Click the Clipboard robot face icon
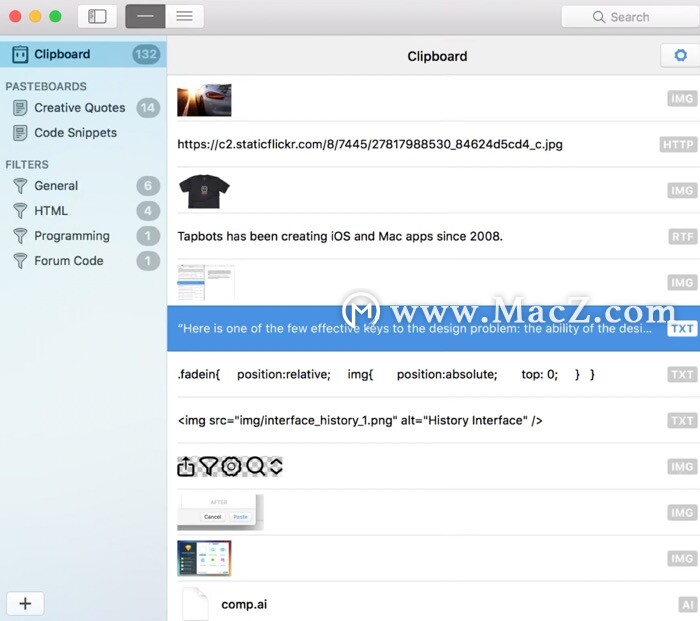 point(20,54)
